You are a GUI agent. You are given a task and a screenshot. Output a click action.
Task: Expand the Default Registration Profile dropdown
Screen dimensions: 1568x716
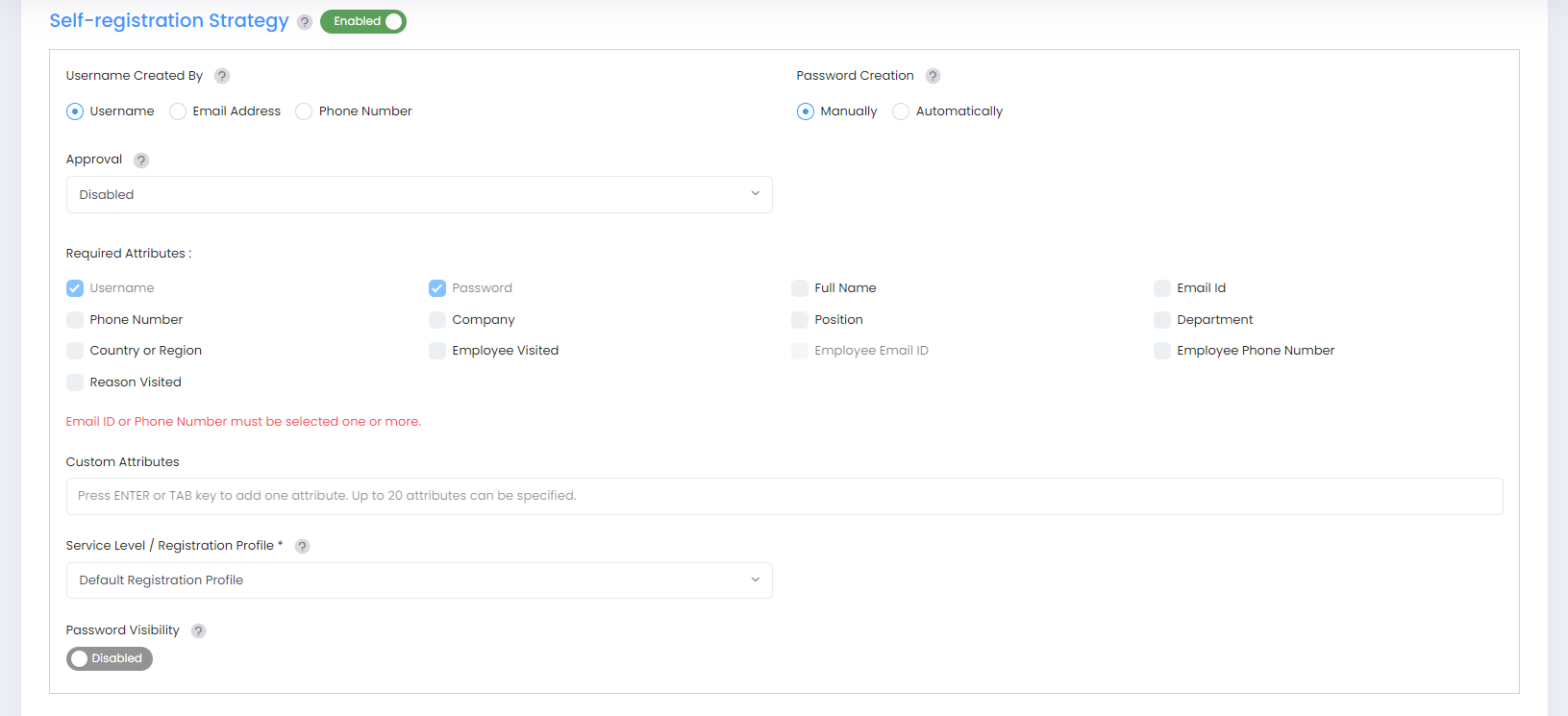[419, 580]
